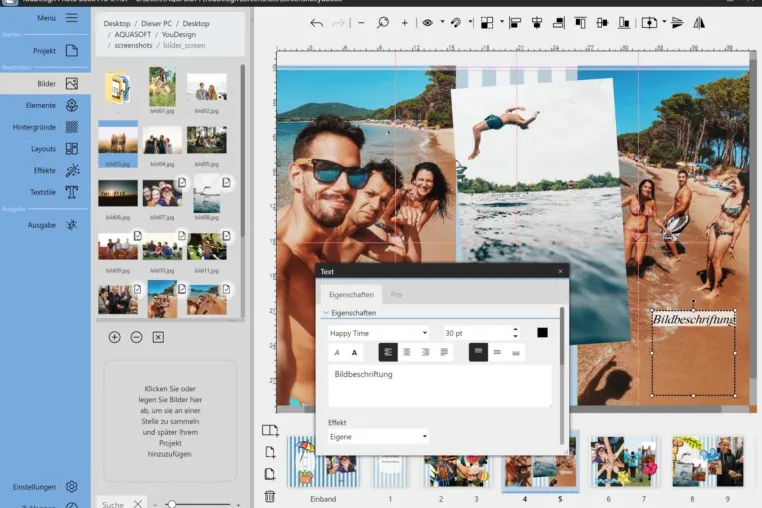
Task: Toggle bold text style
Action: click(x=355, y=352)
